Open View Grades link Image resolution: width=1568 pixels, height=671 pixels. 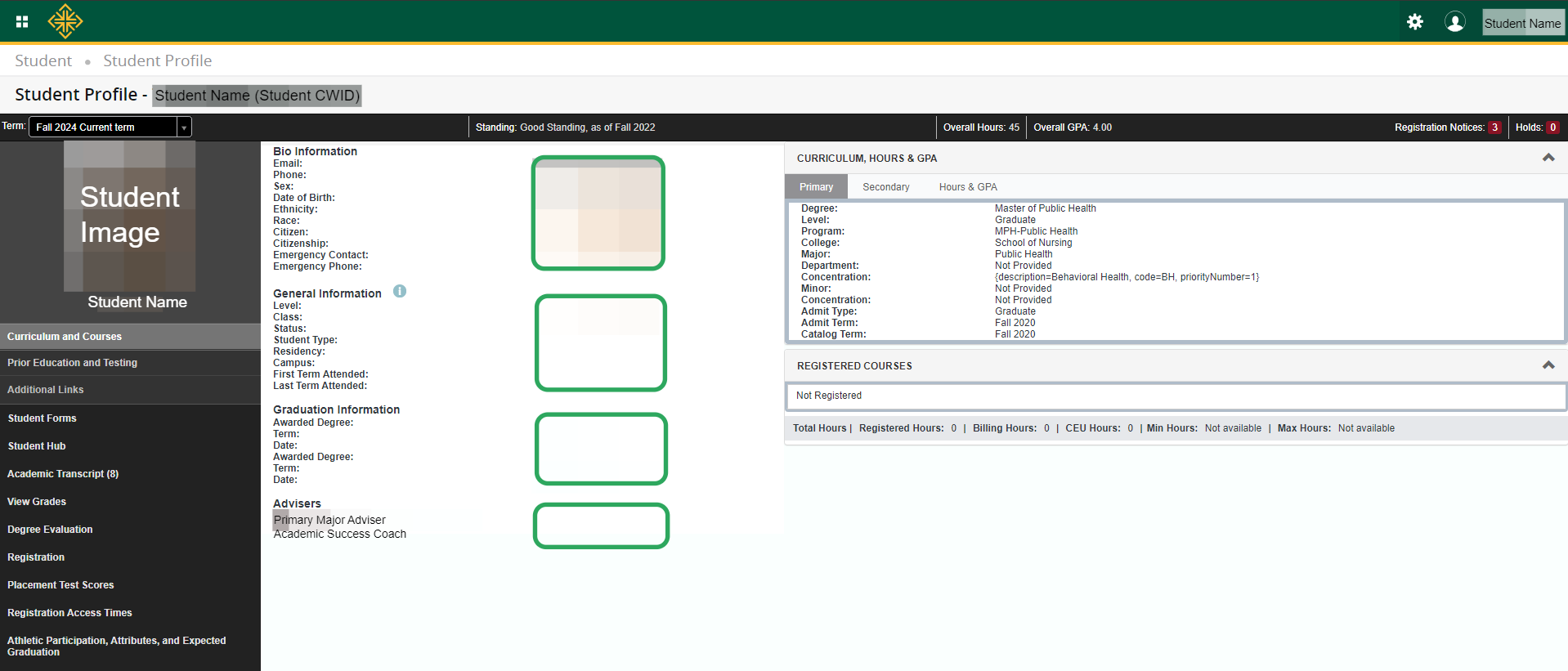tap(37, 502)
